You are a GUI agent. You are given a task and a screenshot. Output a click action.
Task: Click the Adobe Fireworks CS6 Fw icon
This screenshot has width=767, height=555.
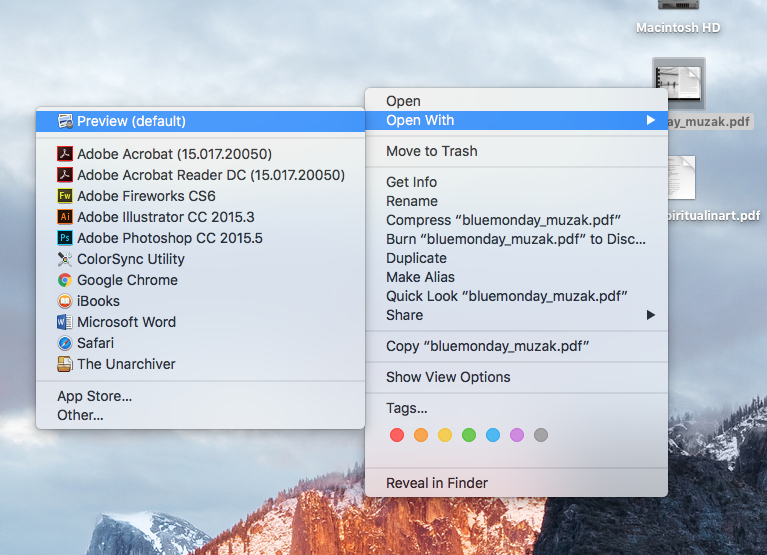tap(65, 196)
